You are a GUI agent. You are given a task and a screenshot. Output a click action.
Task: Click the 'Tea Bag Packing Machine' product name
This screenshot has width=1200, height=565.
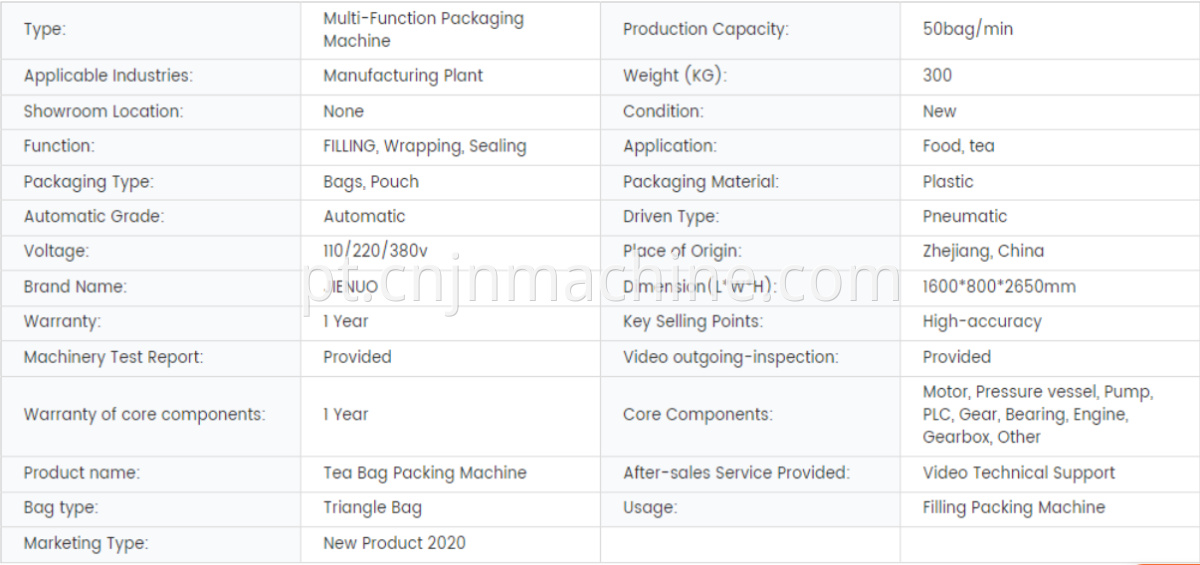pos(424,473)
